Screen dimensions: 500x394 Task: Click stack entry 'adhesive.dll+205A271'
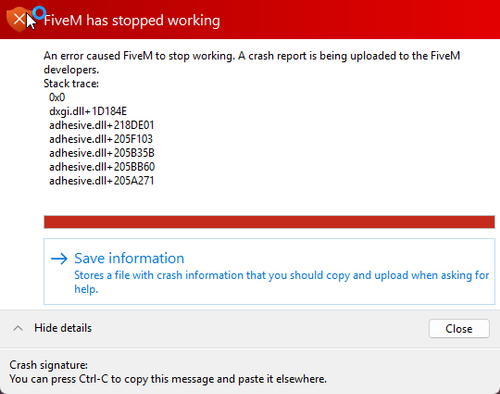102,181
